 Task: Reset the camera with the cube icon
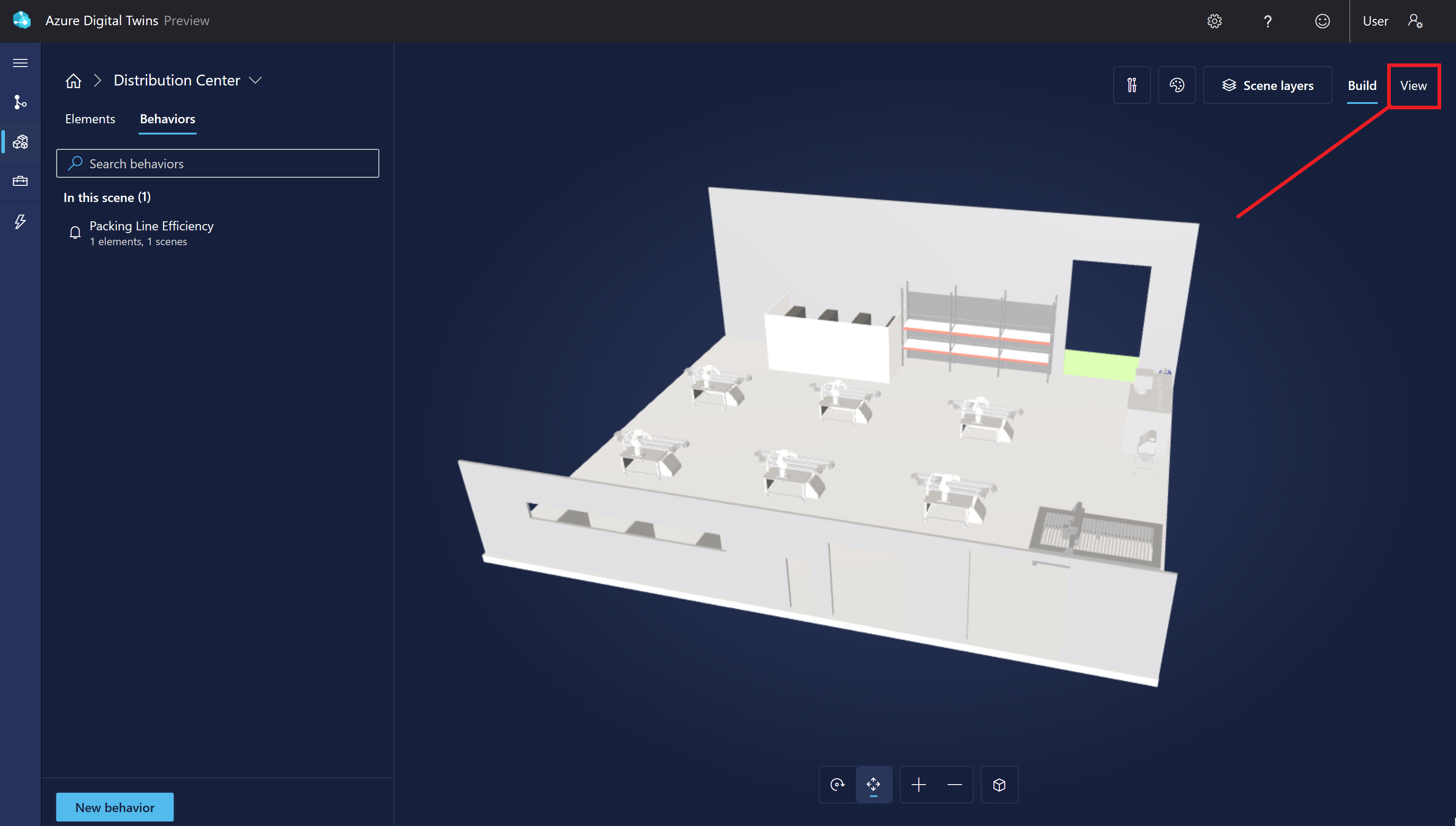(999, 785)
